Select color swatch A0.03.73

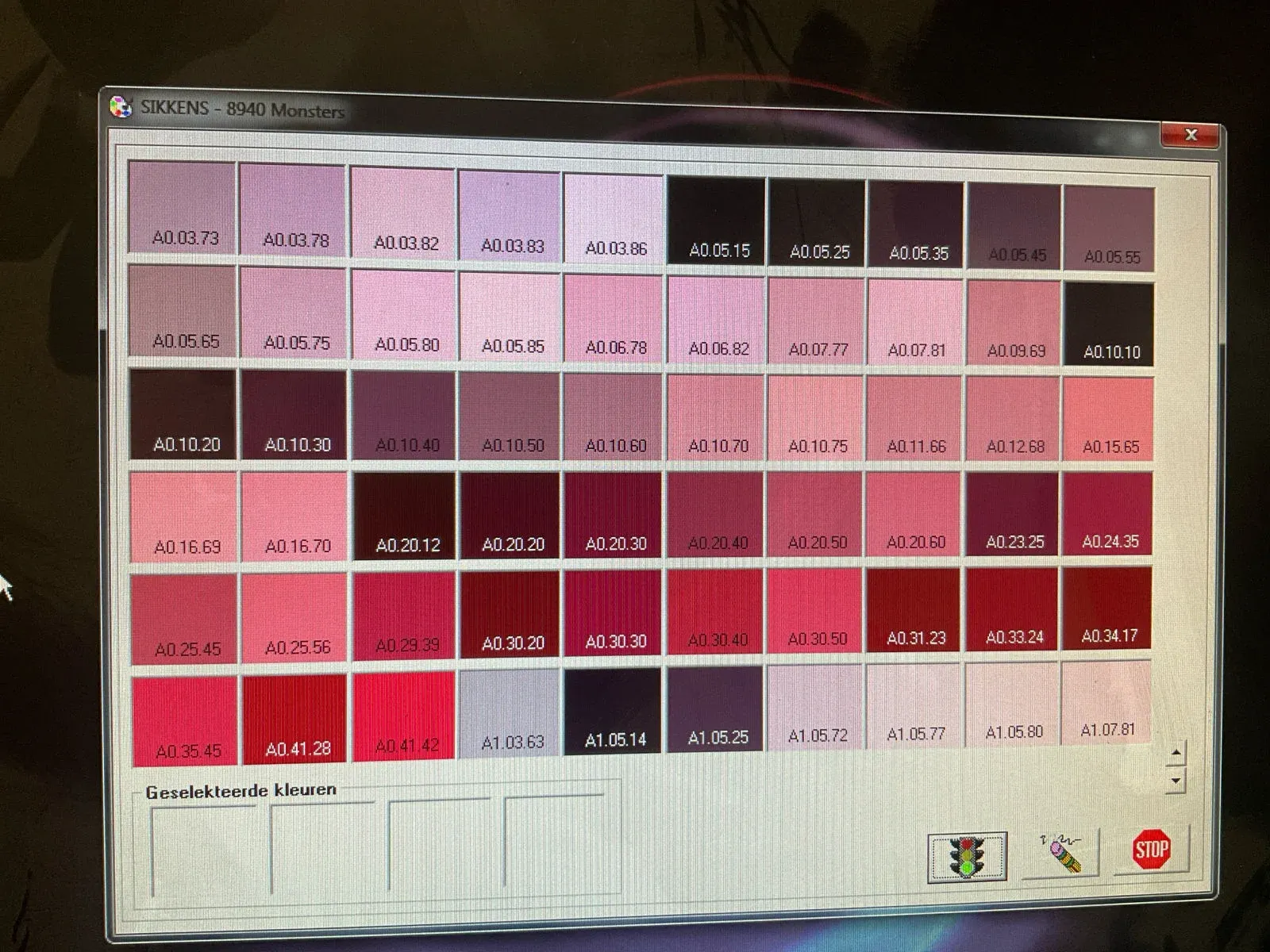[x=183, y=207]
